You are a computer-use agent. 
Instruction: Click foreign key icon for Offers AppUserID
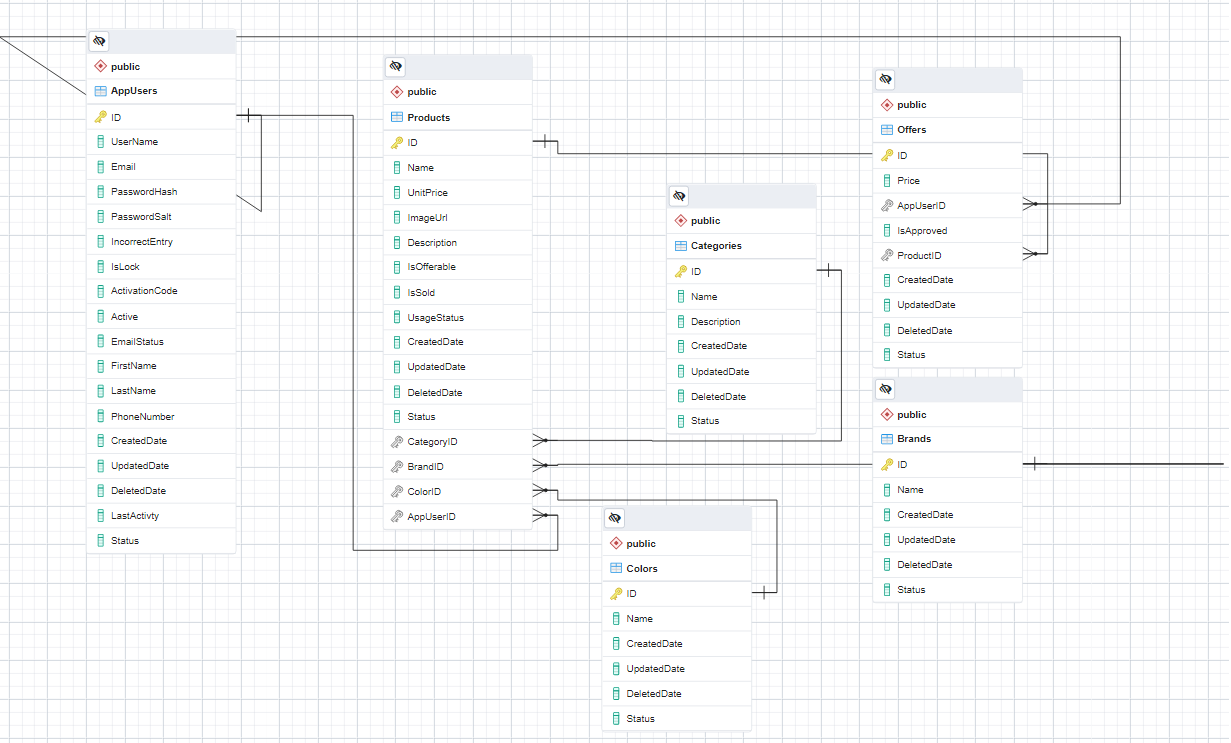886,205
